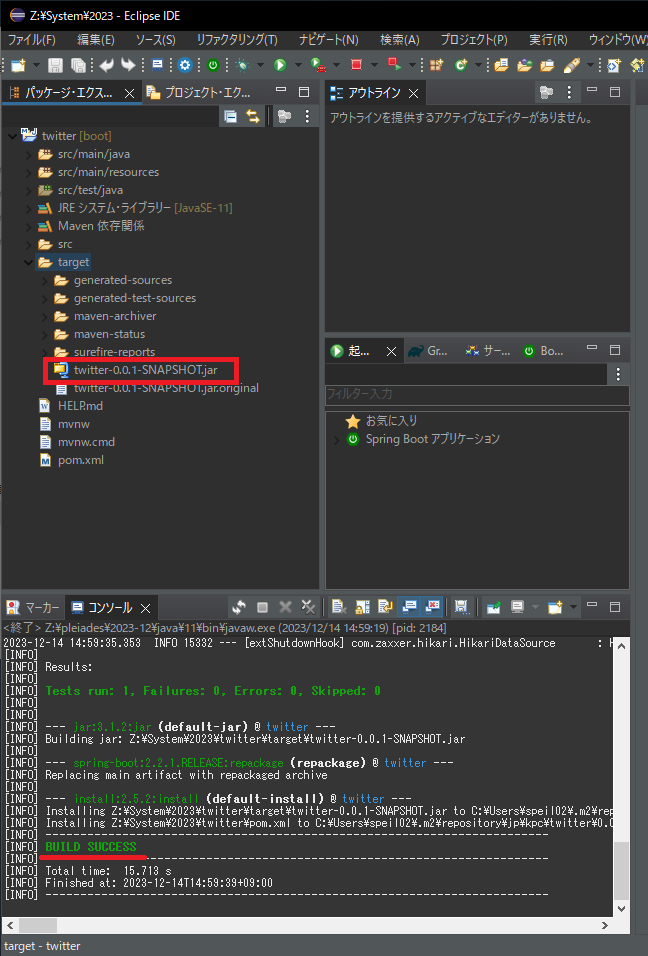The width and height of the screenshot is (648, 956).
Task: Select pom.xml in Package Explorer
Action: [80, 460]
